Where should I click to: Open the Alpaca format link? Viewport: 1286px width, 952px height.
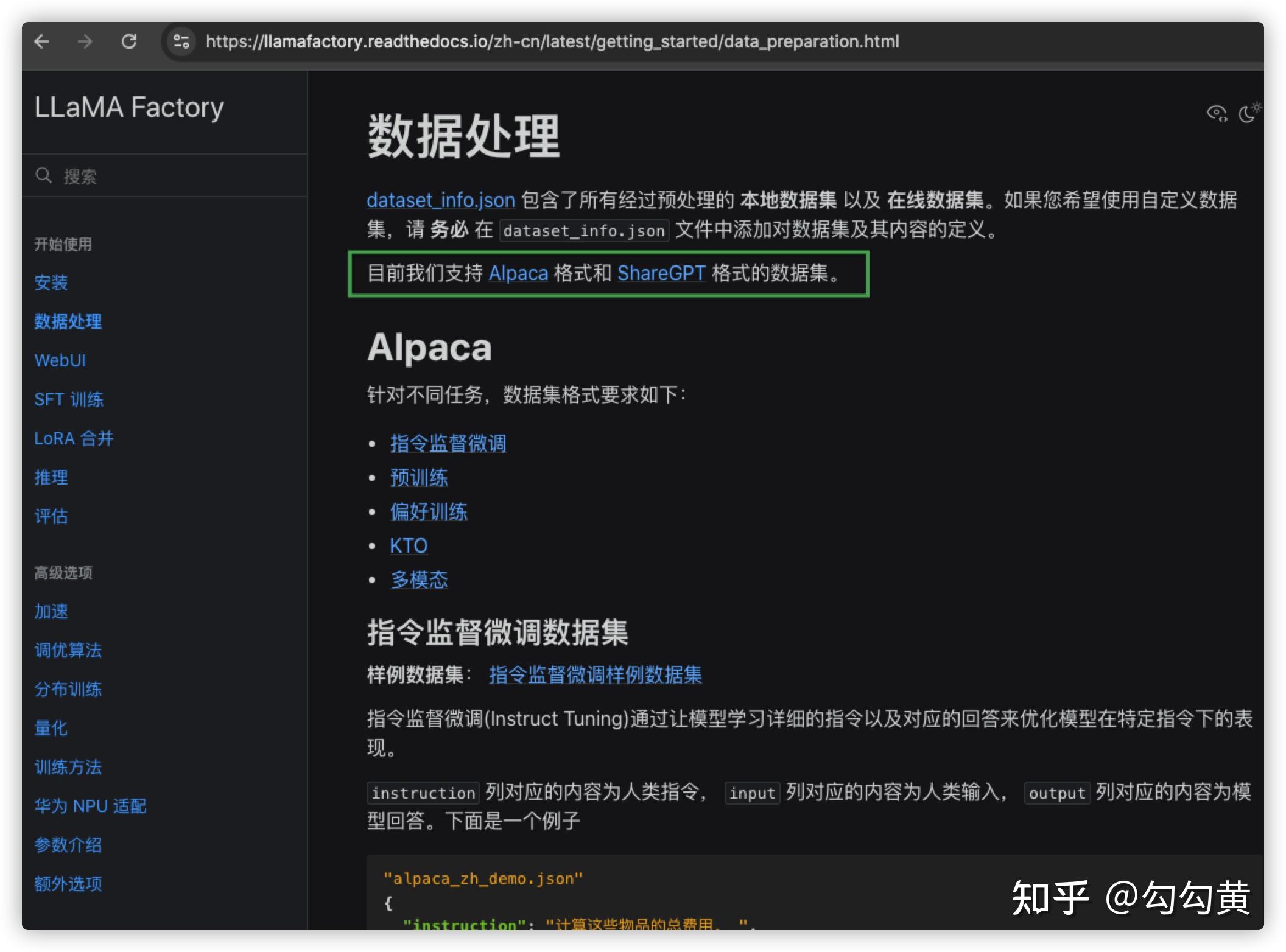[x=518, y=274]
